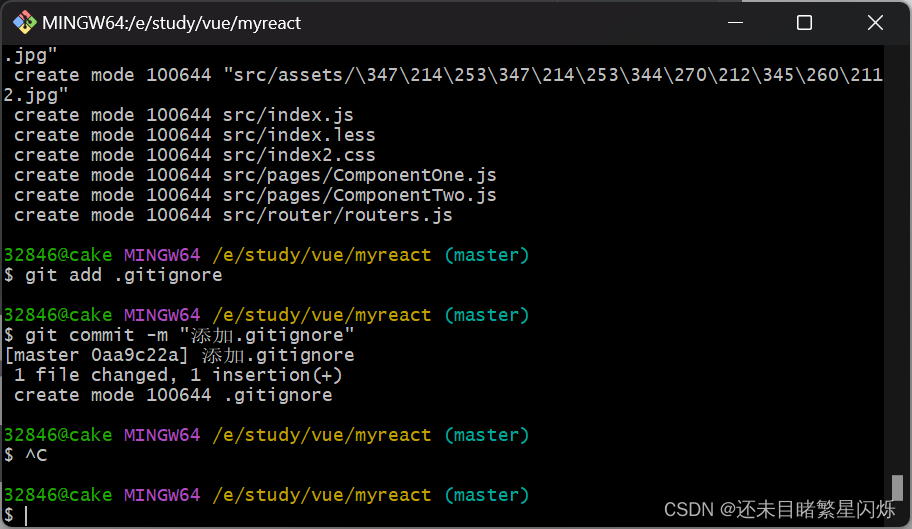
Task: Click the commit hash 0aa9c22a
Action: (138, 355)
